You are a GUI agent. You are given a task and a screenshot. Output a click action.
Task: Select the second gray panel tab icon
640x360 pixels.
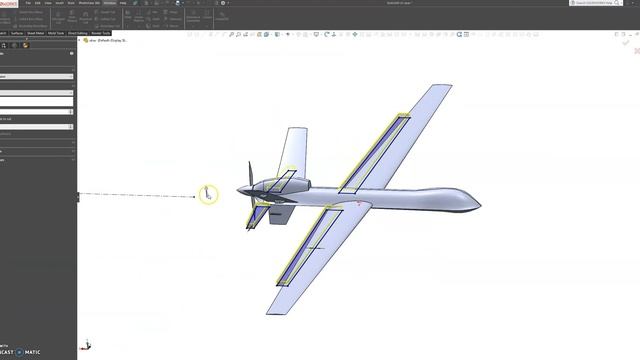pyautogui.click(x=15, y=45)
